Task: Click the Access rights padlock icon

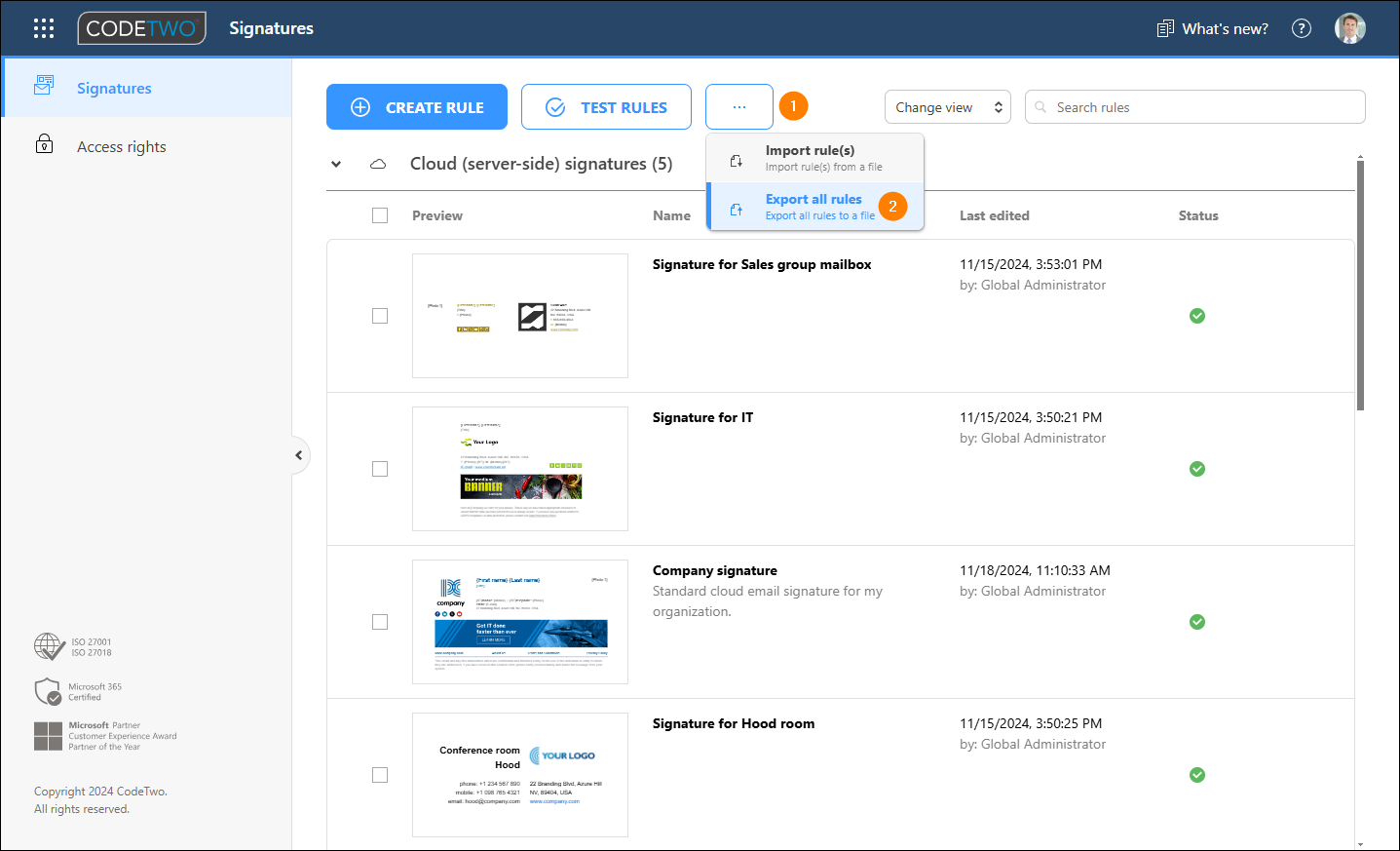Action: [44, 144]
